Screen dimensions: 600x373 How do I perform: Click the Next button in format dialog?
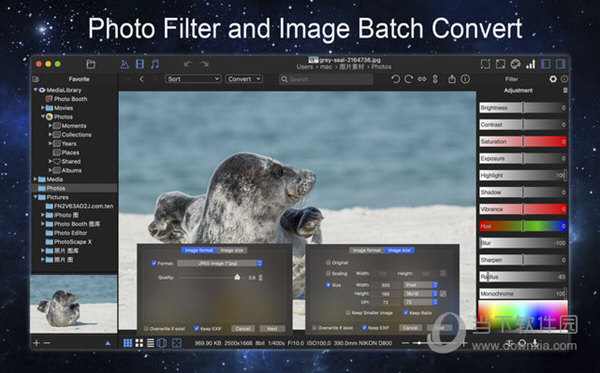(x=272, y=329)
